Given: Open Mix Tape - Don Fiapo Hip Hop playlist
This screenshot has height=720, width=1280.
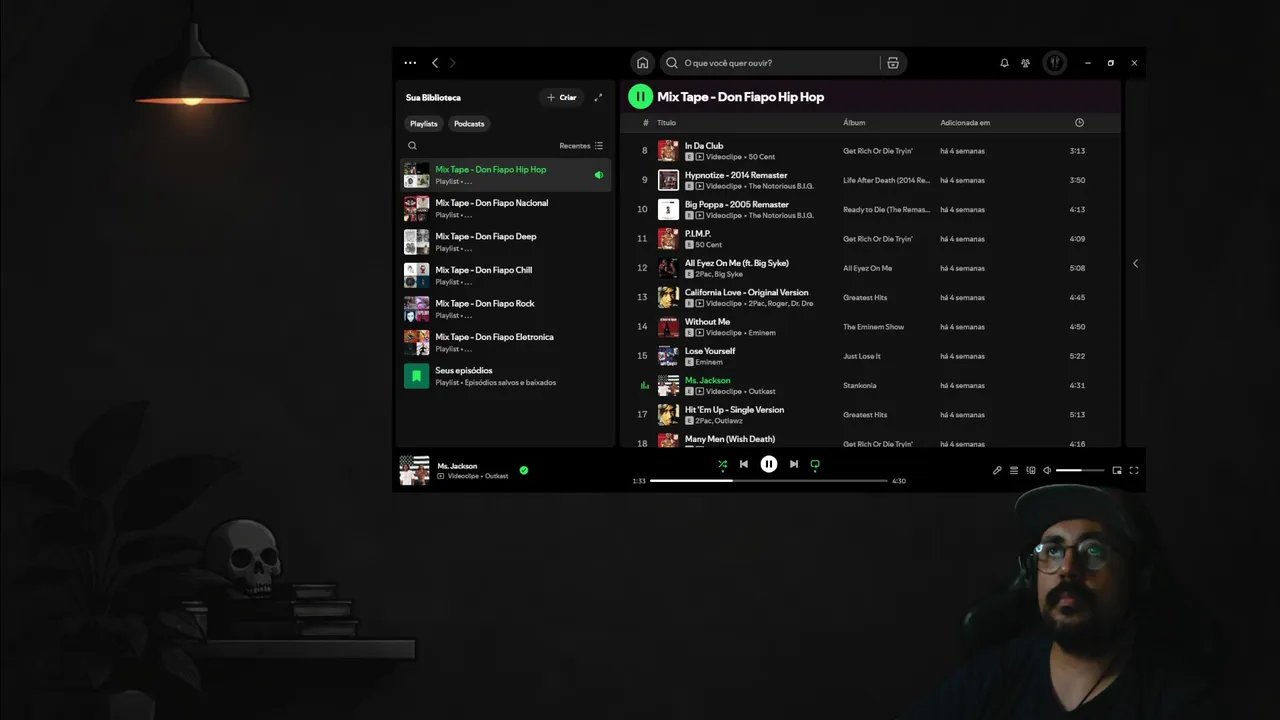Looking at the screenshot, I should click(505, 175).
